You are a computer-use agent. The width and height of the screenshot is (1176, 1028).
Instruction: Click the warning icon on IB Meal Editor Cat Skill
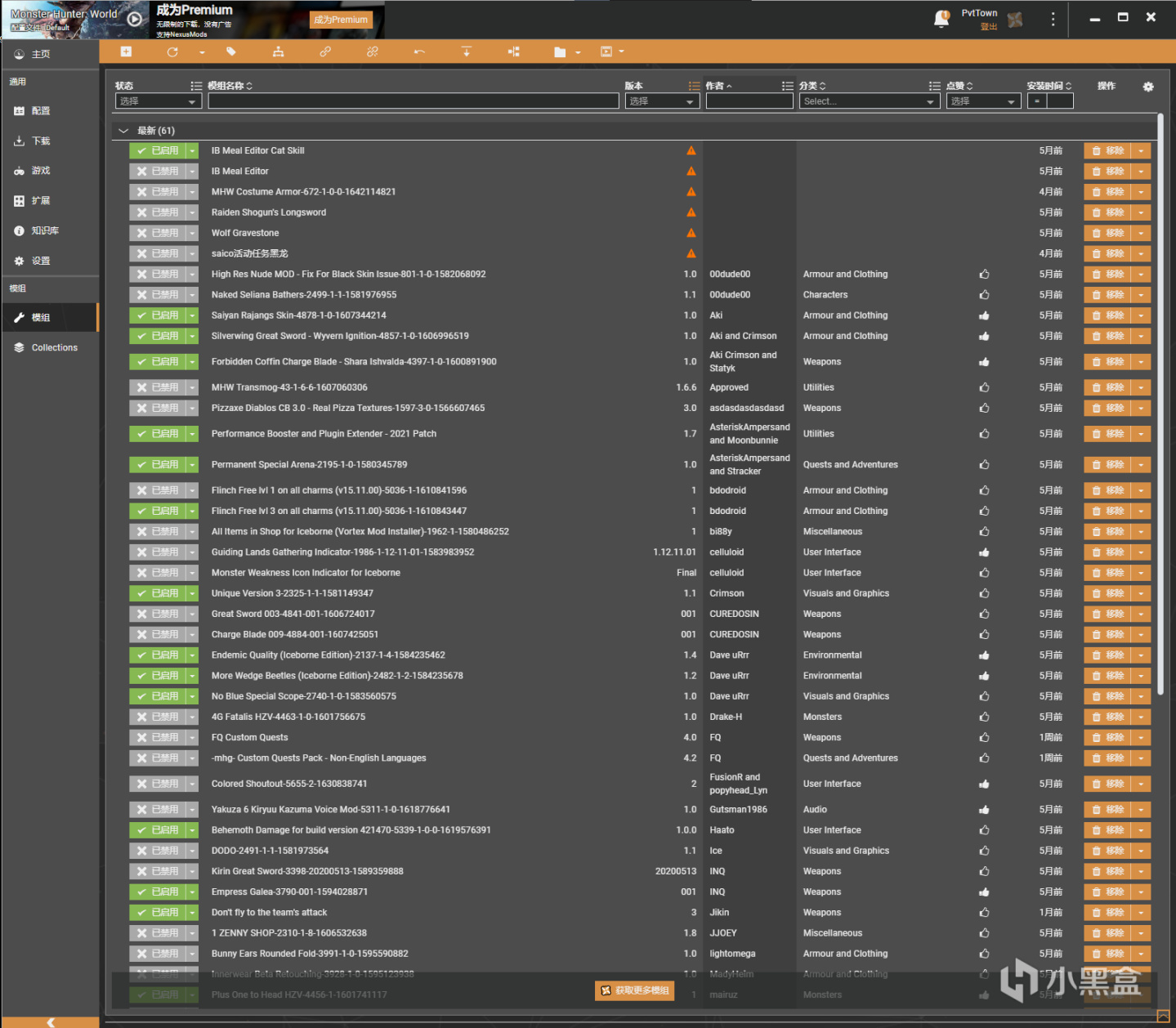(x=691, y=150)
